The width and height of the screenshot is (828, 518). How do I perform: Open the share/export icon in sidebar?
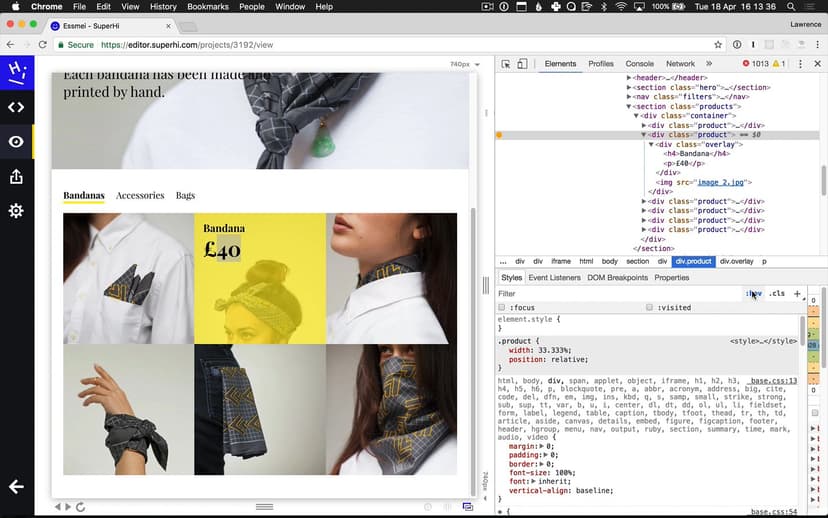[x=16, y=176]
